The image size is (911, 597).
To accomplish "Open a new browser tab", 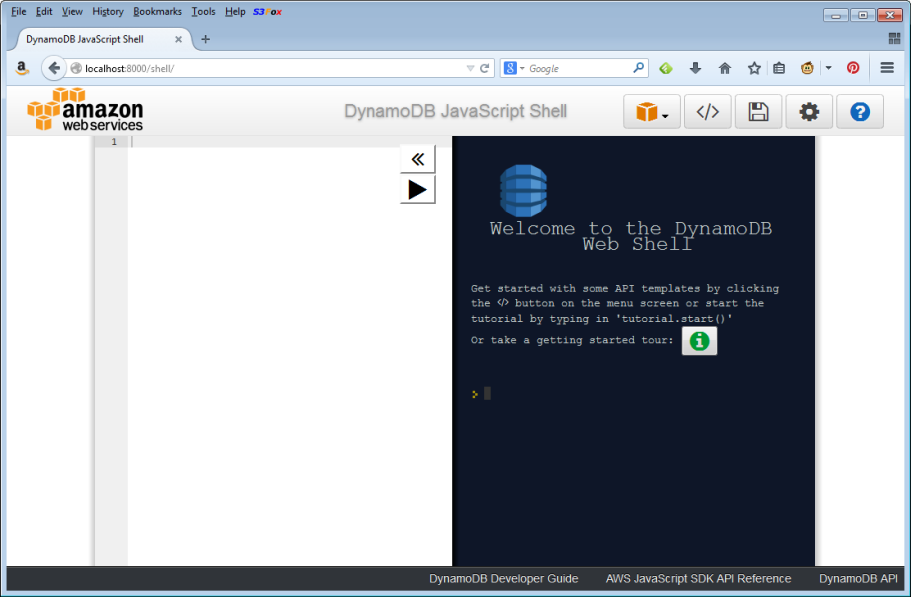I will [205, 39].
